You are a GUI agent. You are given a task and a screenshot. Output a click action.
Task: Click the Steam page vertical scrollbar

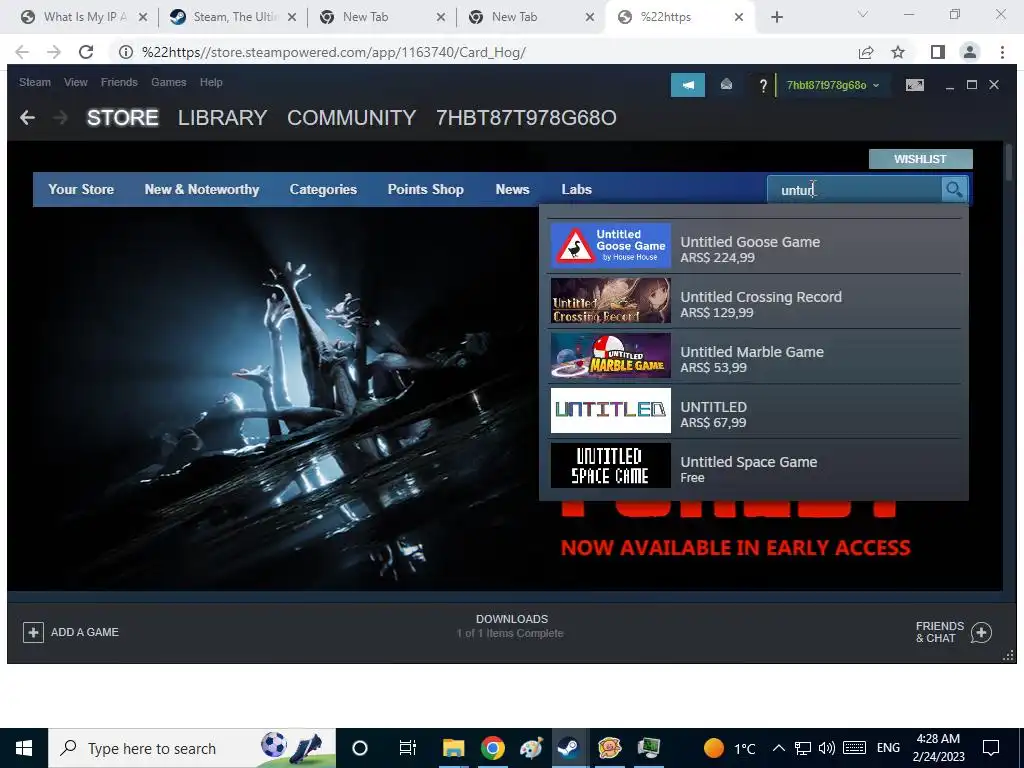[1009, 162]
